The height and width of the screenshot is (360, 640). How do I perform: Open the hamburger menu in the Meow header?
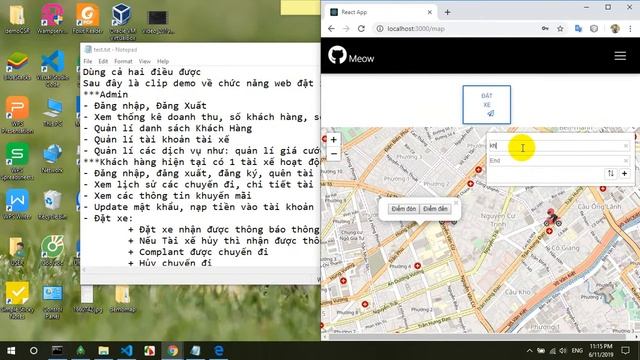(x=620, y=56)
